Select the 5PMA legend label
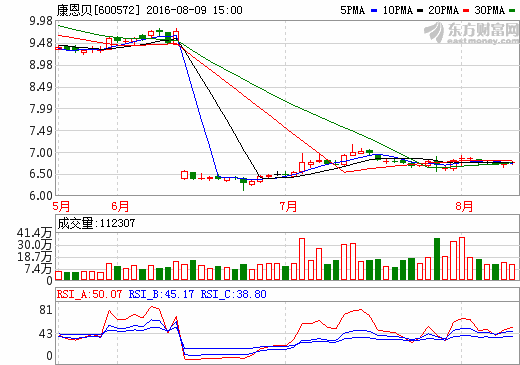Viewport: 520px width, 365px height. point(352,10)
